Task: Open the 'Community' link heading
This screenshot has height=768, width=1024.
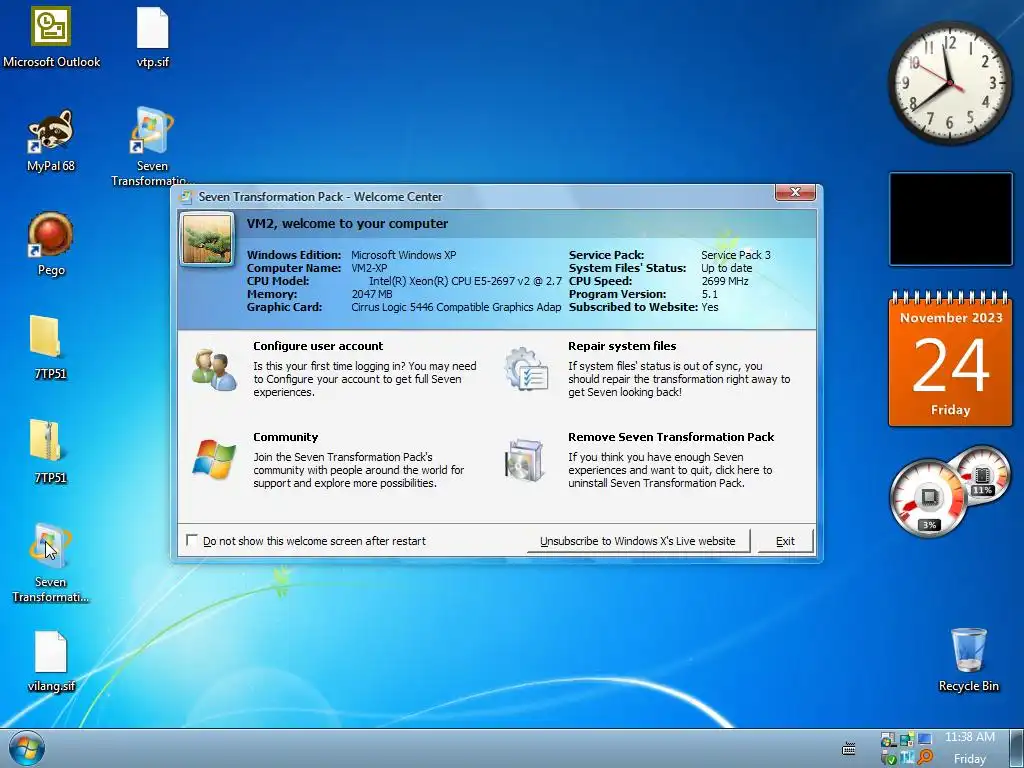Action: point(285,437)
